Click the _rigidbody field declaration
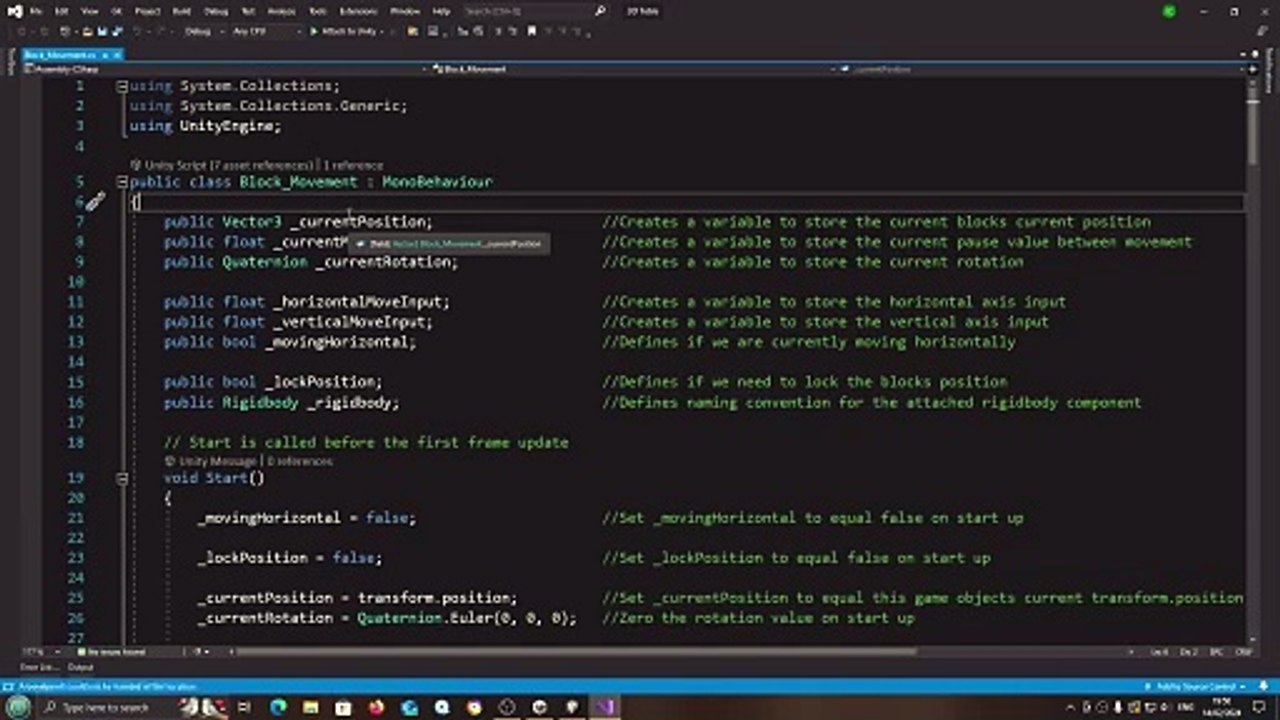Screen dimensions: 1280x720 pos(282,402)
